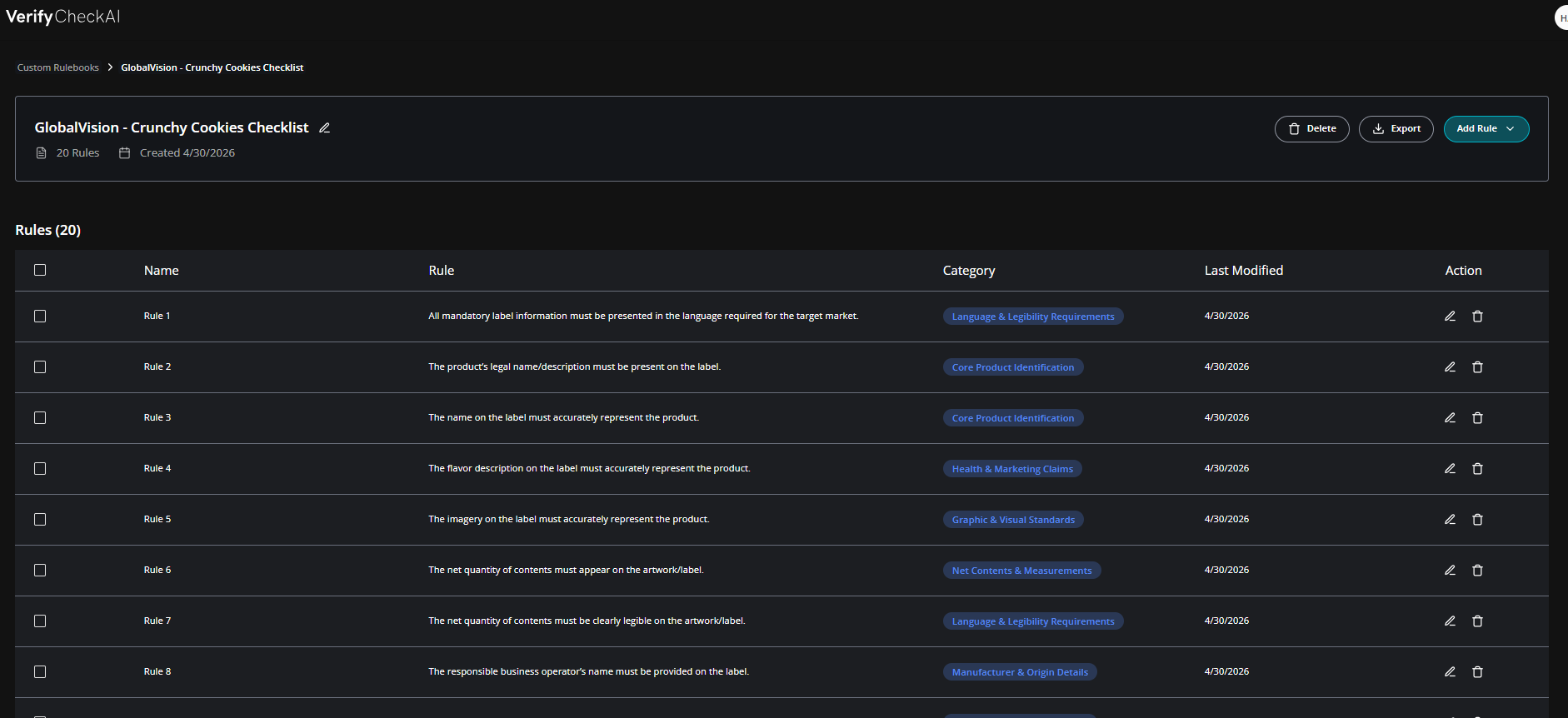Click the pencil icon on Rule 4
This screenshot has height=718, width=1568.
(x=1450, y=469)
